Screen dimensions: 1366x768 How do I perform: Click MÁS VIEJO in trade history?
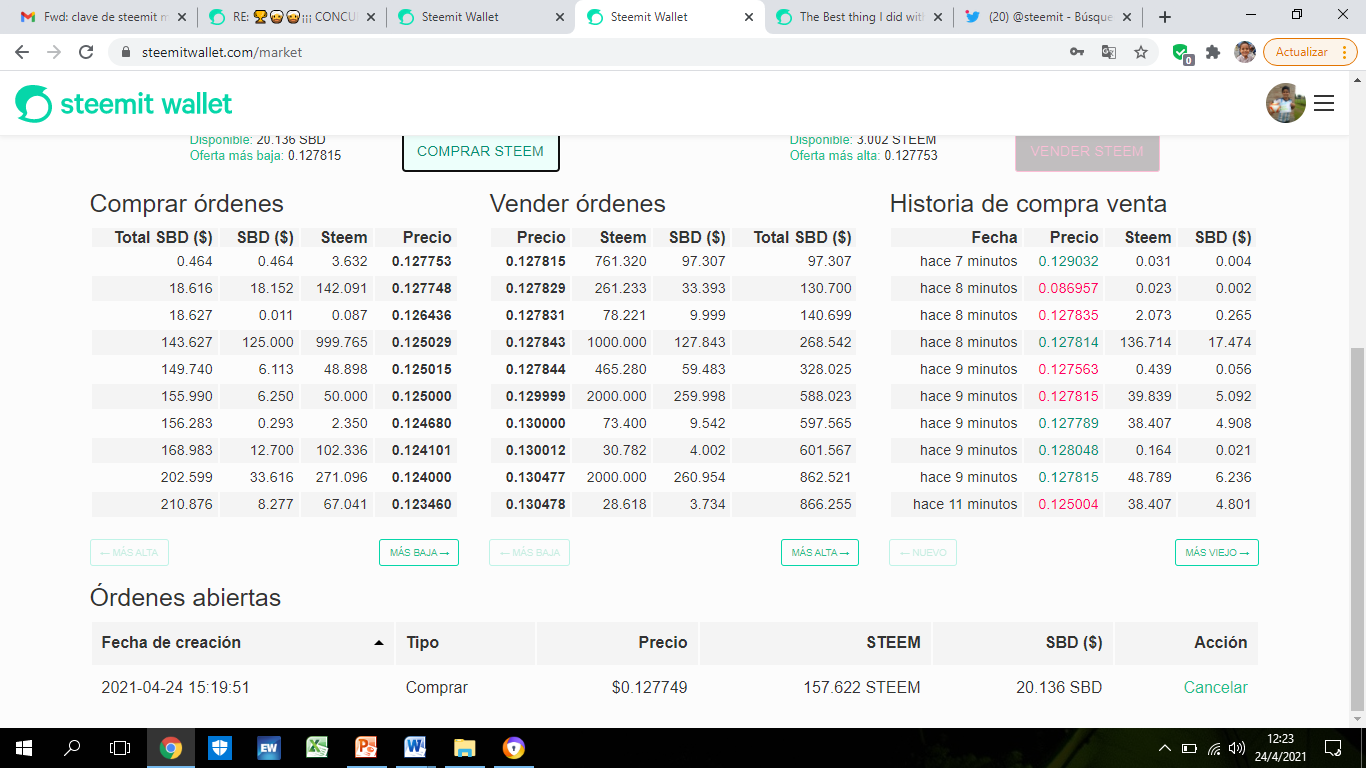1217,552
